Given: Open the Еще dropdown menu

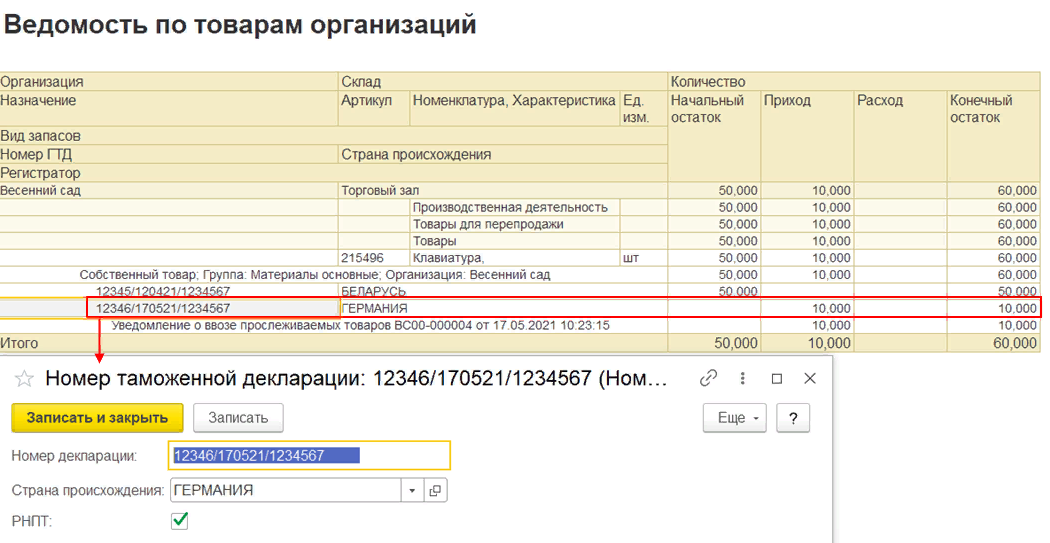Looking at the screenshot, I should coord(736,418).
